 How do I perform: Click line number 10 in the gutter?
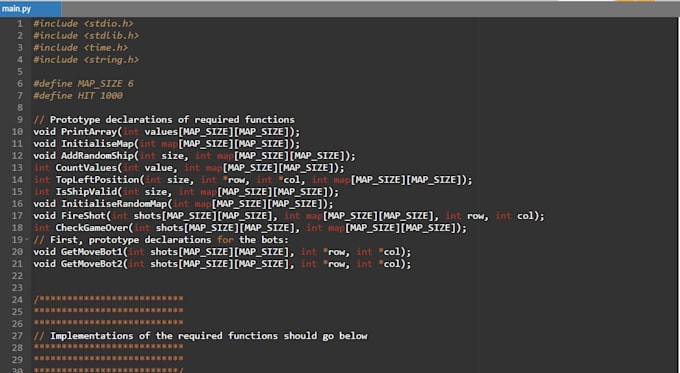click(17, 132)
